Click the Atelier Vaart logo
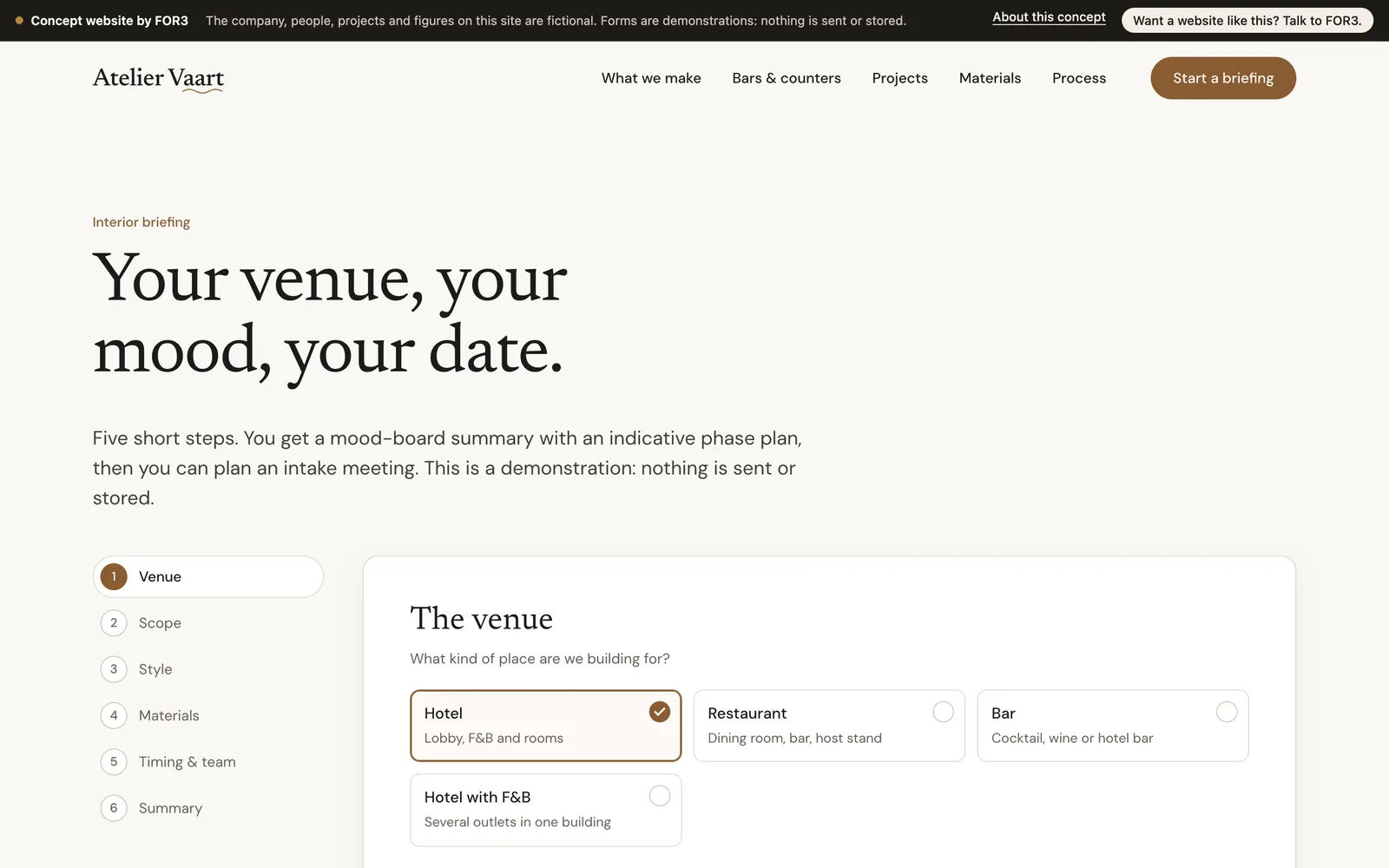Screen dimensions: 1389x868 158,78
